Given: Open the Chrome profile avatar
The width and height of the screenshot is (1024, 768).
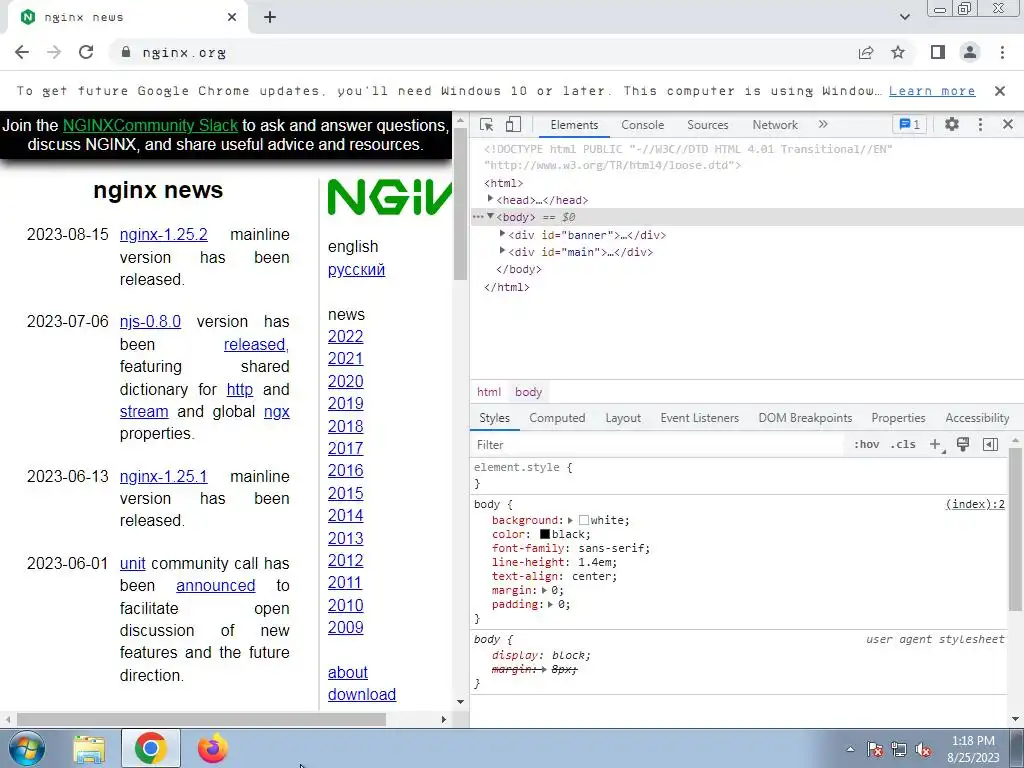Looking at the screenshot, I should [970, 52].
